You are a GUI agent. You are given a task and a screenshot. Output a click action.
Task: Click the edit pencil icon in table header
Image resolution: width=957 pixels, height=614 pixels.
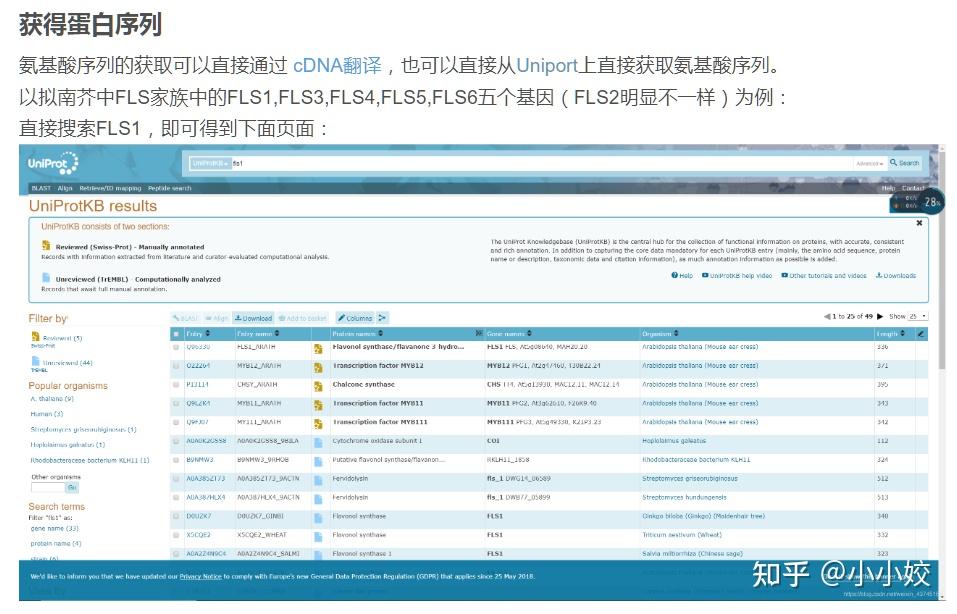(921, 334)
